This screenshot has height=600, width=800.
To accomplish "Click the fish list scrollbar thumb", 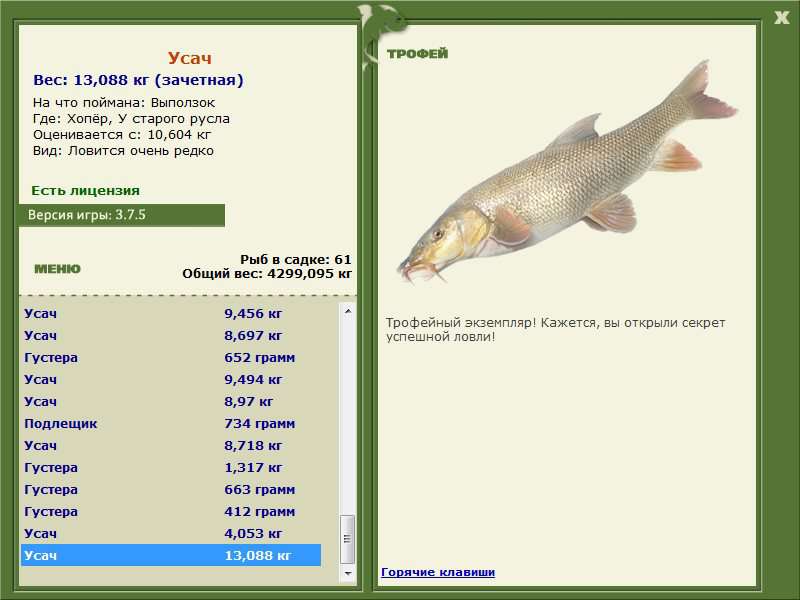I will [x=348, y=540].
